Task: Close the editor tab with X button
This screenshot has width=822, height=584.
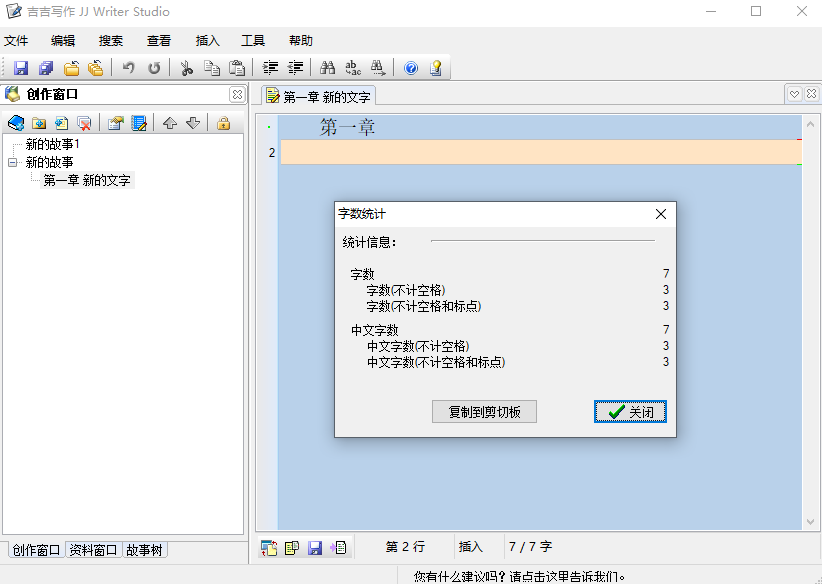Action: [811, 94]
